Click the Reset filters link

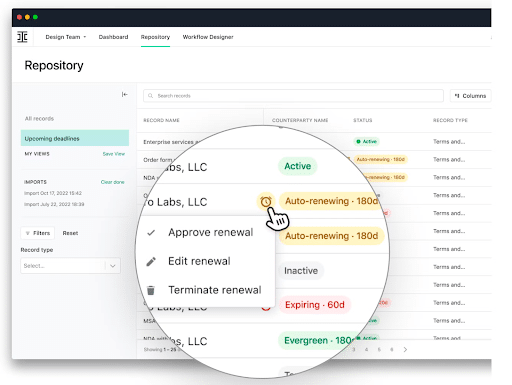point(70,233)
